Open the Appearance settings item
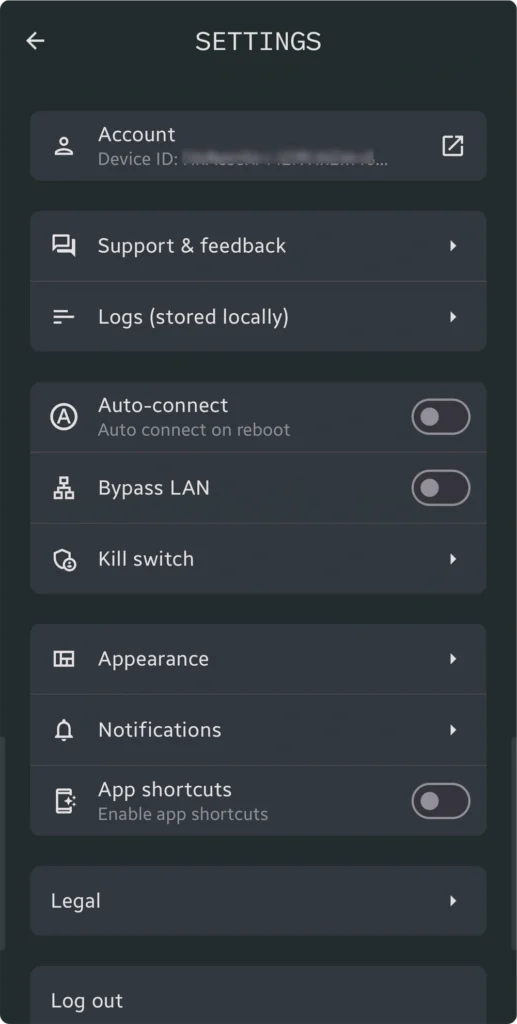517x1024 pixels. 258,659
